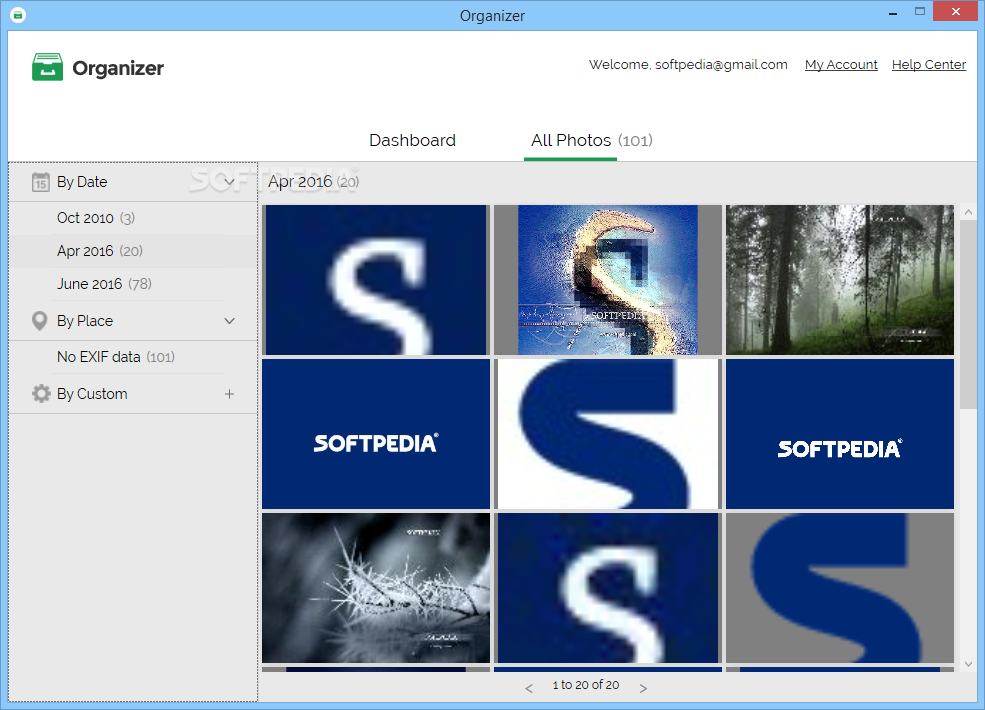Click the By Place header label

pos(85,321)
